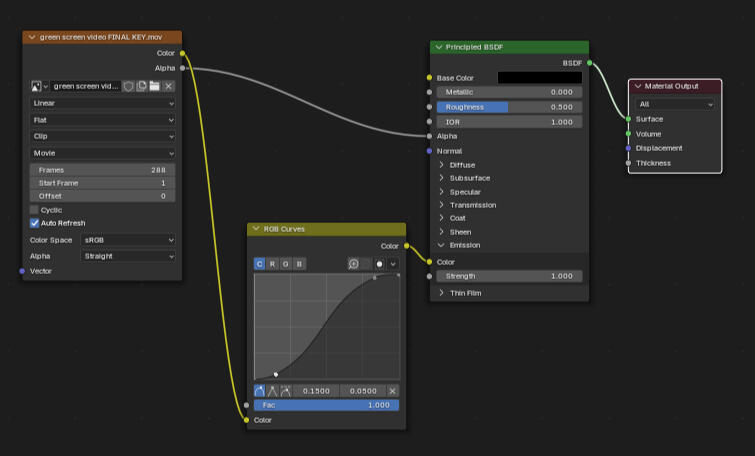Select the R channel in RGB Curves
This screenshot has height=456, width=755.
coord(273,264)
